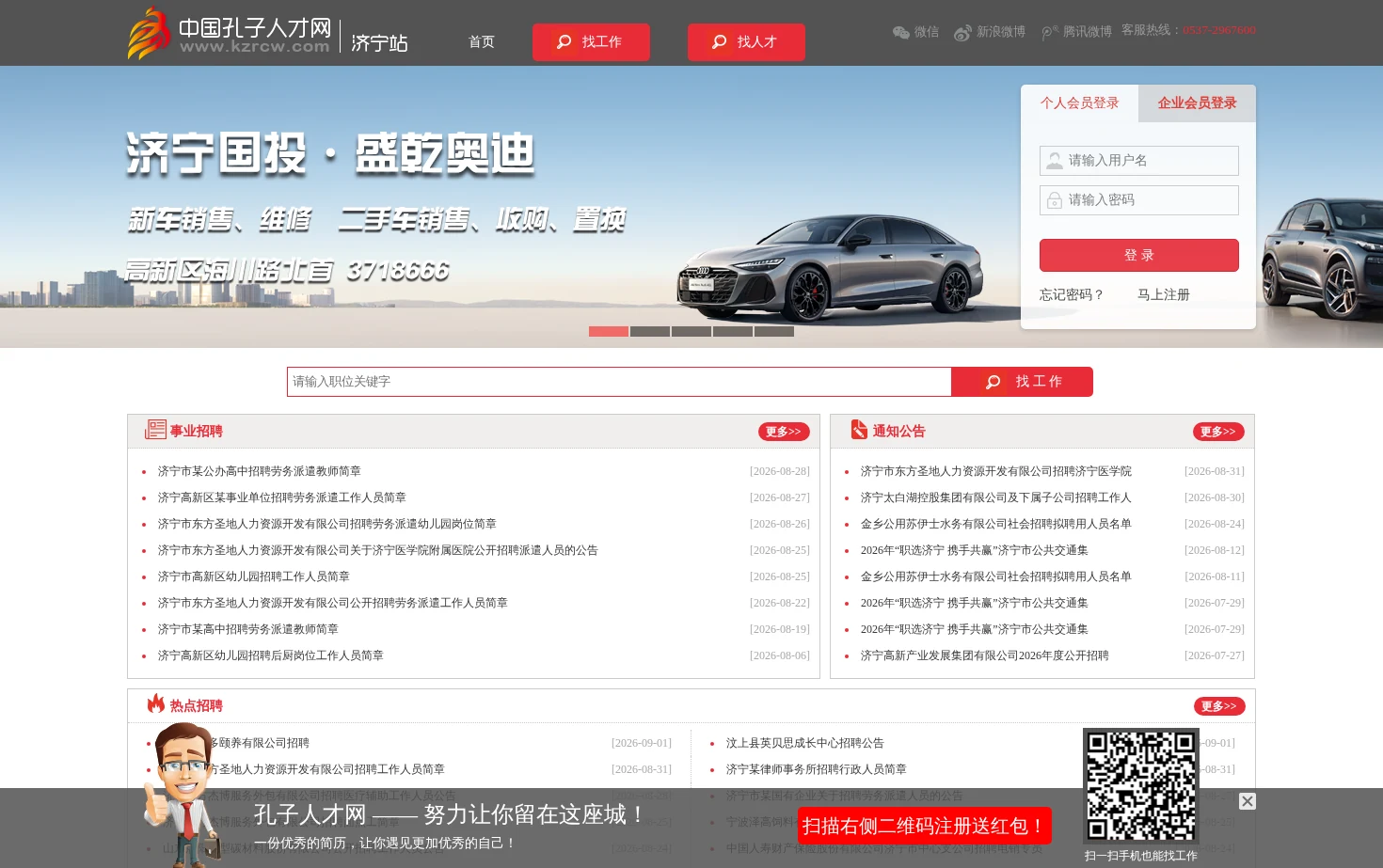Focus the 请输入密码 field

[x=1138, y=200]
